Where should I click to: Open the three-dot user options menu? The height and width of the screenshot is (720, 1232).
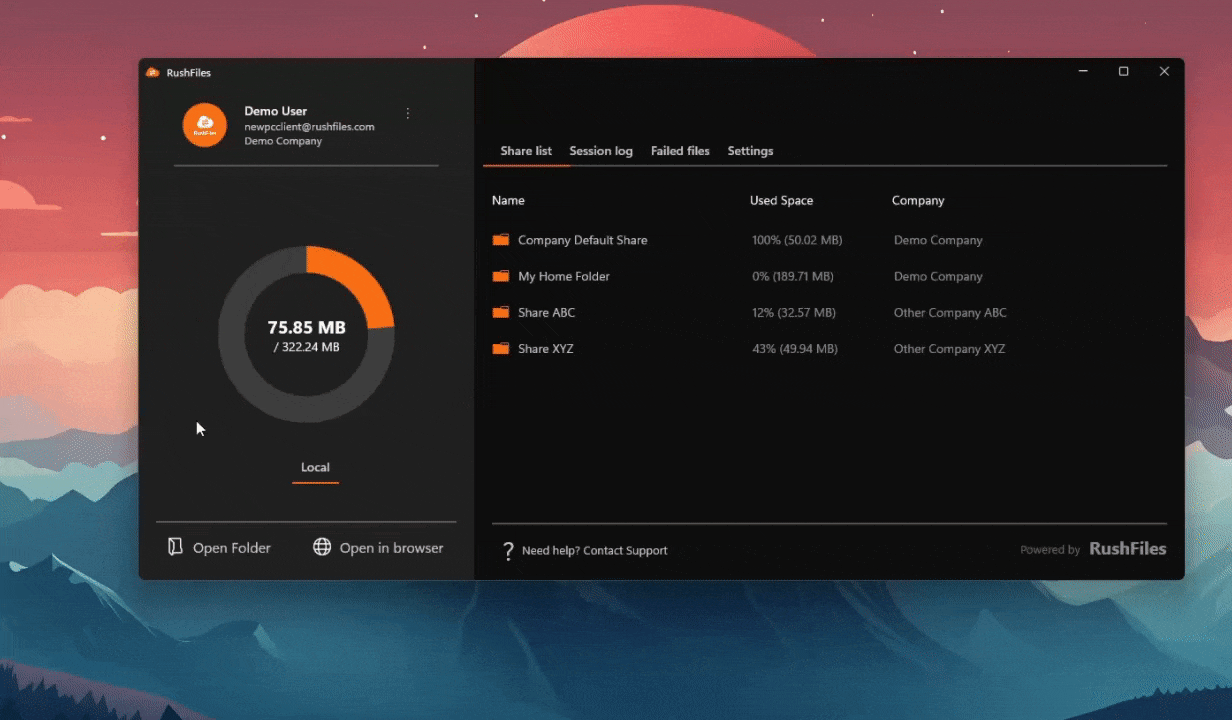click(x=407, y=113)
